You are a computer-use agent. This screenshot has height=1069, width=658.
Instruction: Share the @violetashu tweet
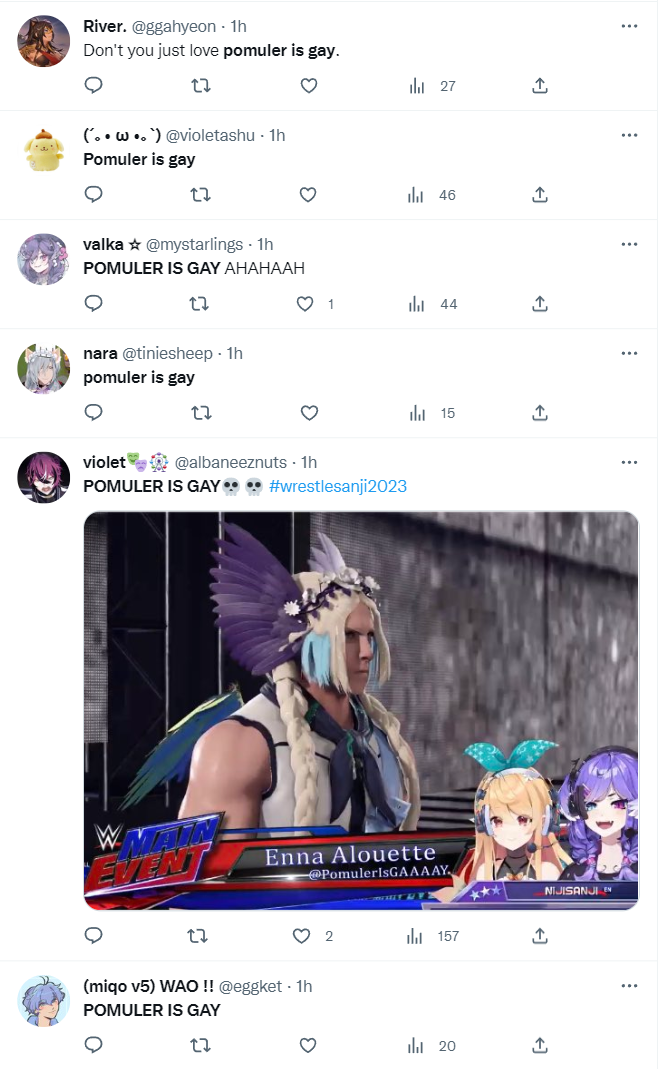tap(540, 195)
